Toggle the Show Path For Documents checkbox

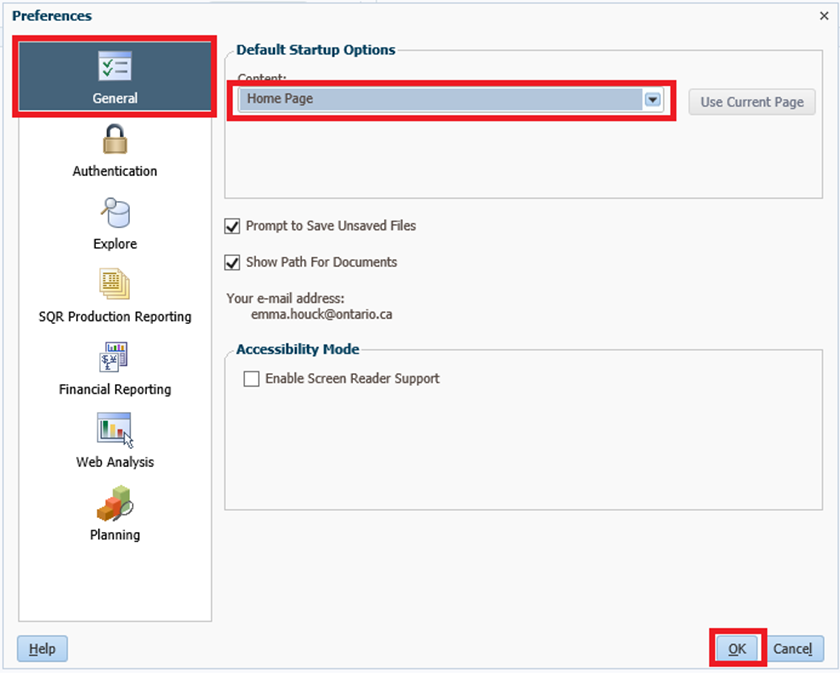(233, 262)
